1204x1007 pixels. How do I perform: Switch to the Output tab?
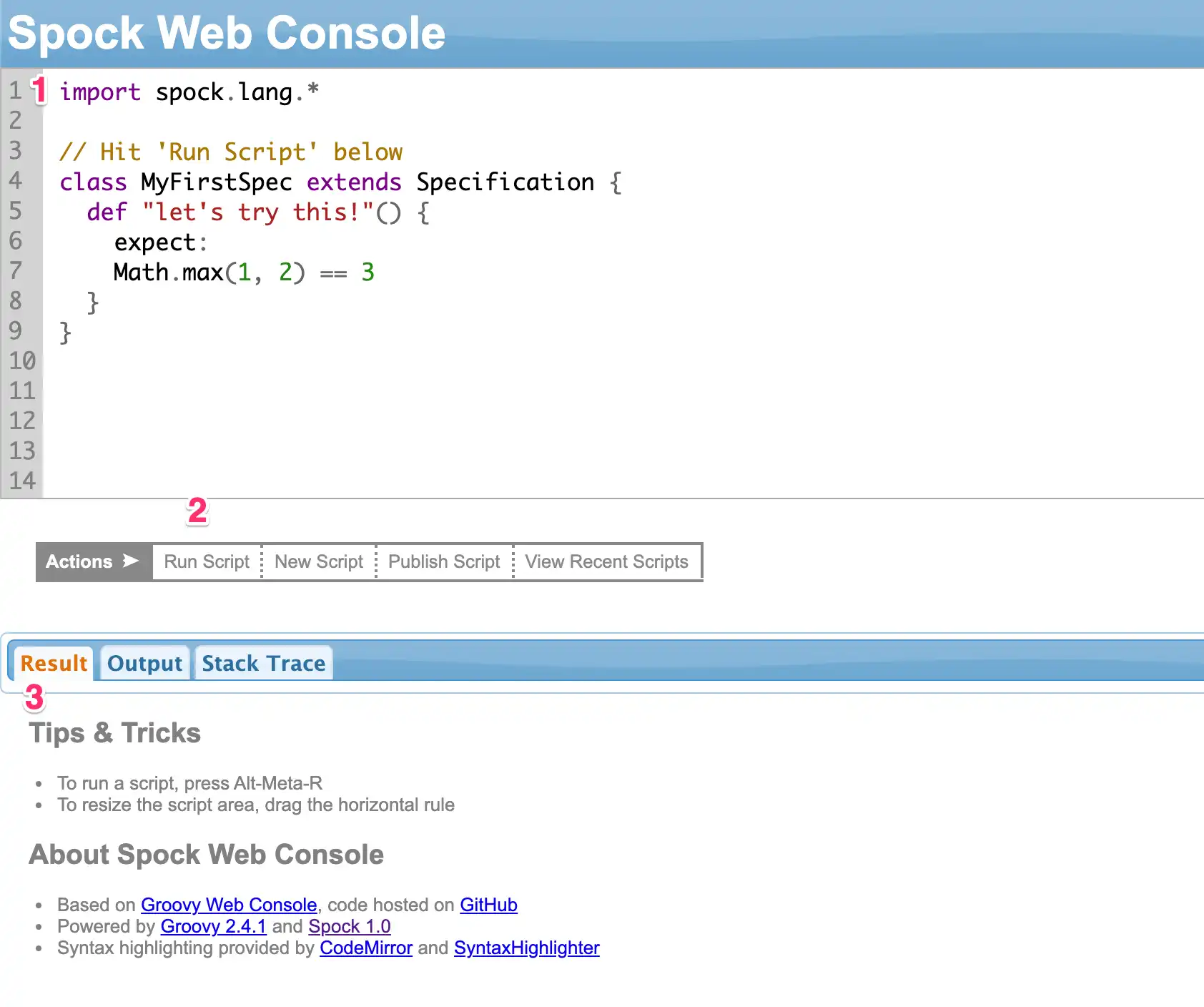[144, 663]
